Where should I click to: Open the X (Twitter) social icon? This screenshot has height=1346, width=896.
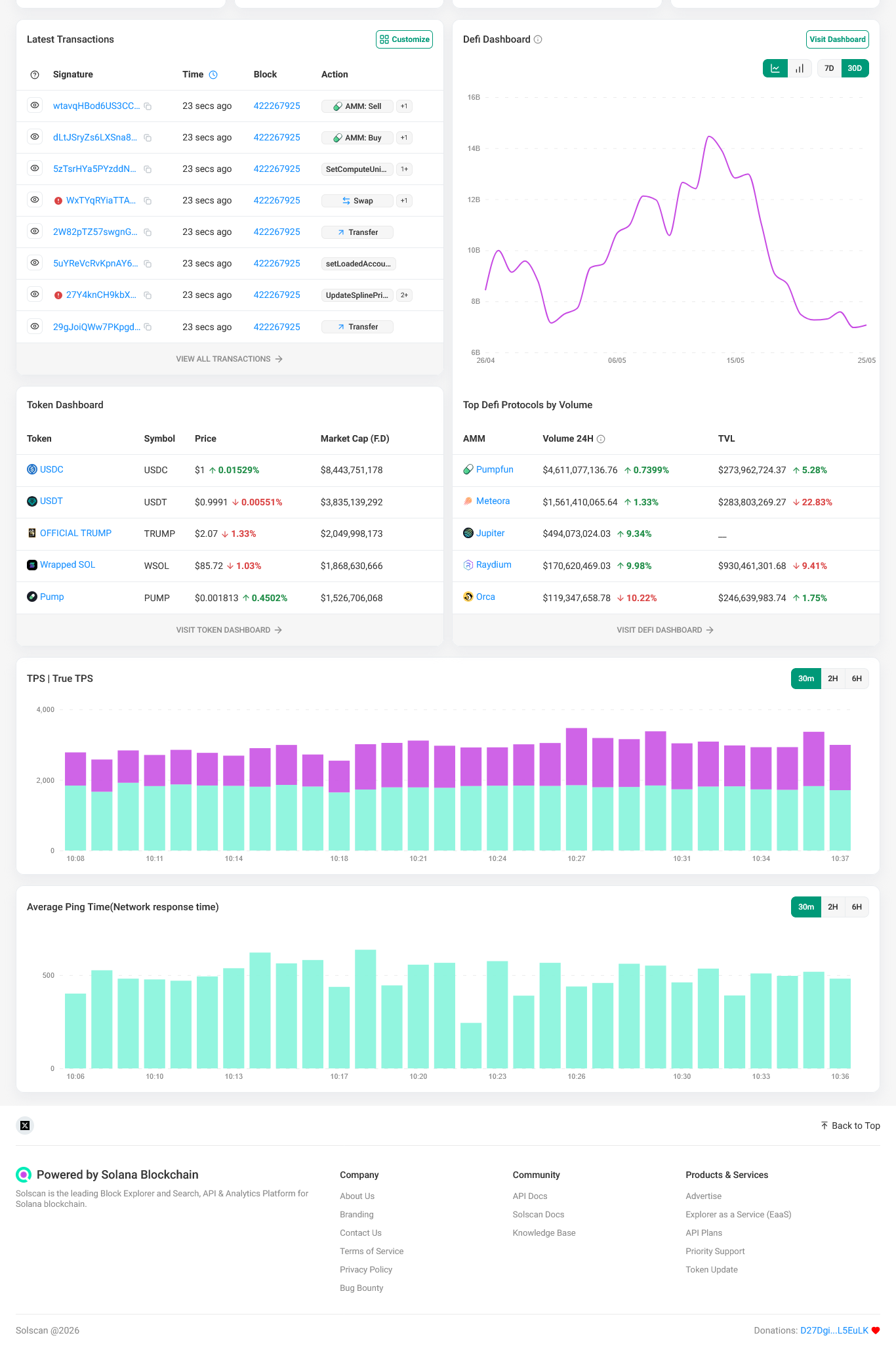click(x=25, y=1125)
